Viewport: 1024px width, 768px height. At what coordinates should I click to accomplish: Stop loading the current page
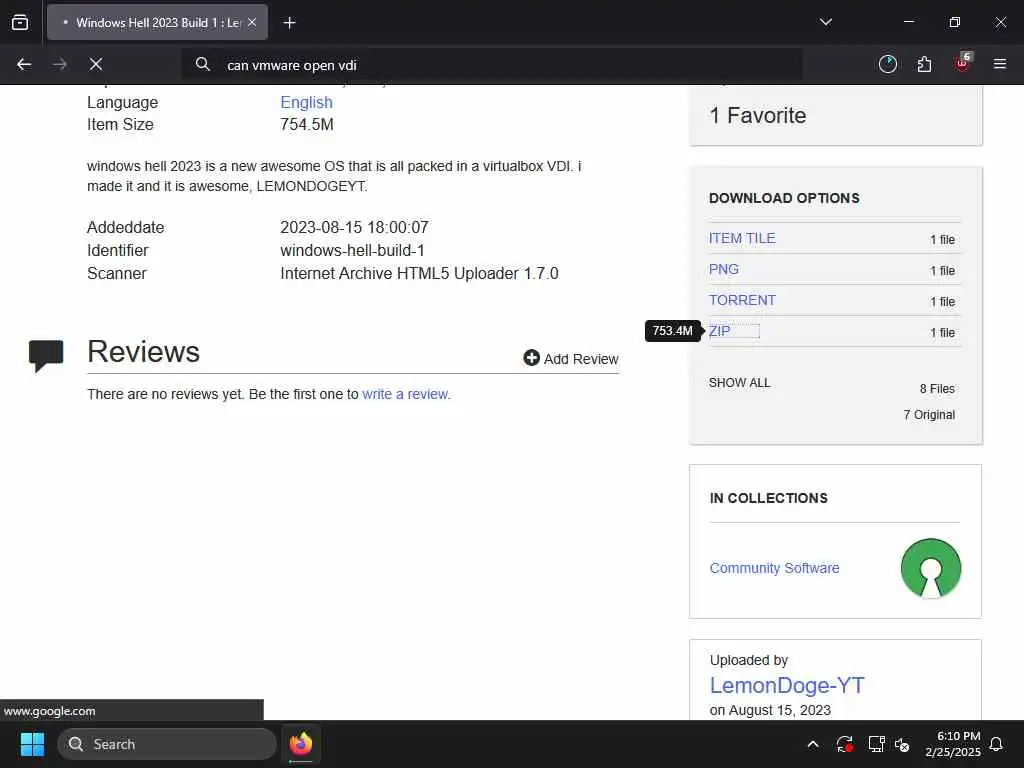[96, 64]
